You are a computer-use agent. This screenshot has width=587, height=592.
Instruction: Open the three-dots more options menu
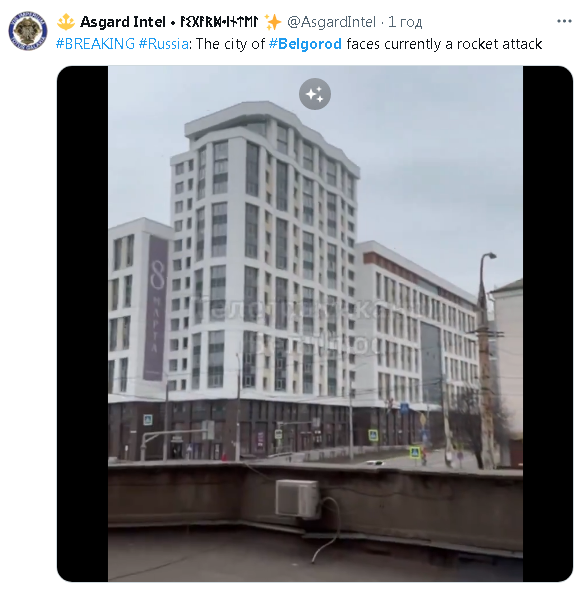[564, 21]
